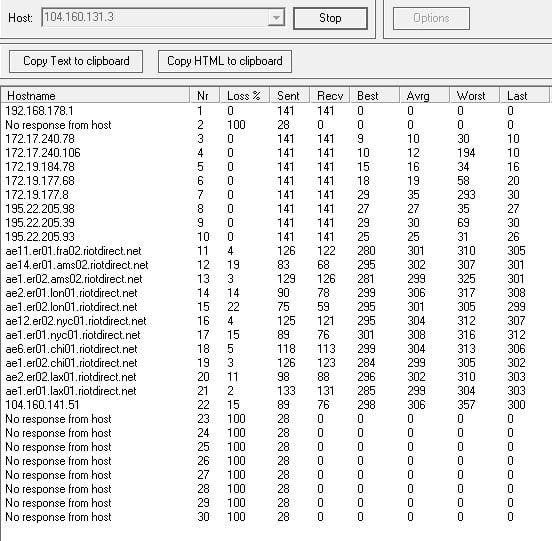The height and width of the screenshot is (541, 552).
Task: Open the Host address dropdown arrow
Action: click(x=276, y=17)
